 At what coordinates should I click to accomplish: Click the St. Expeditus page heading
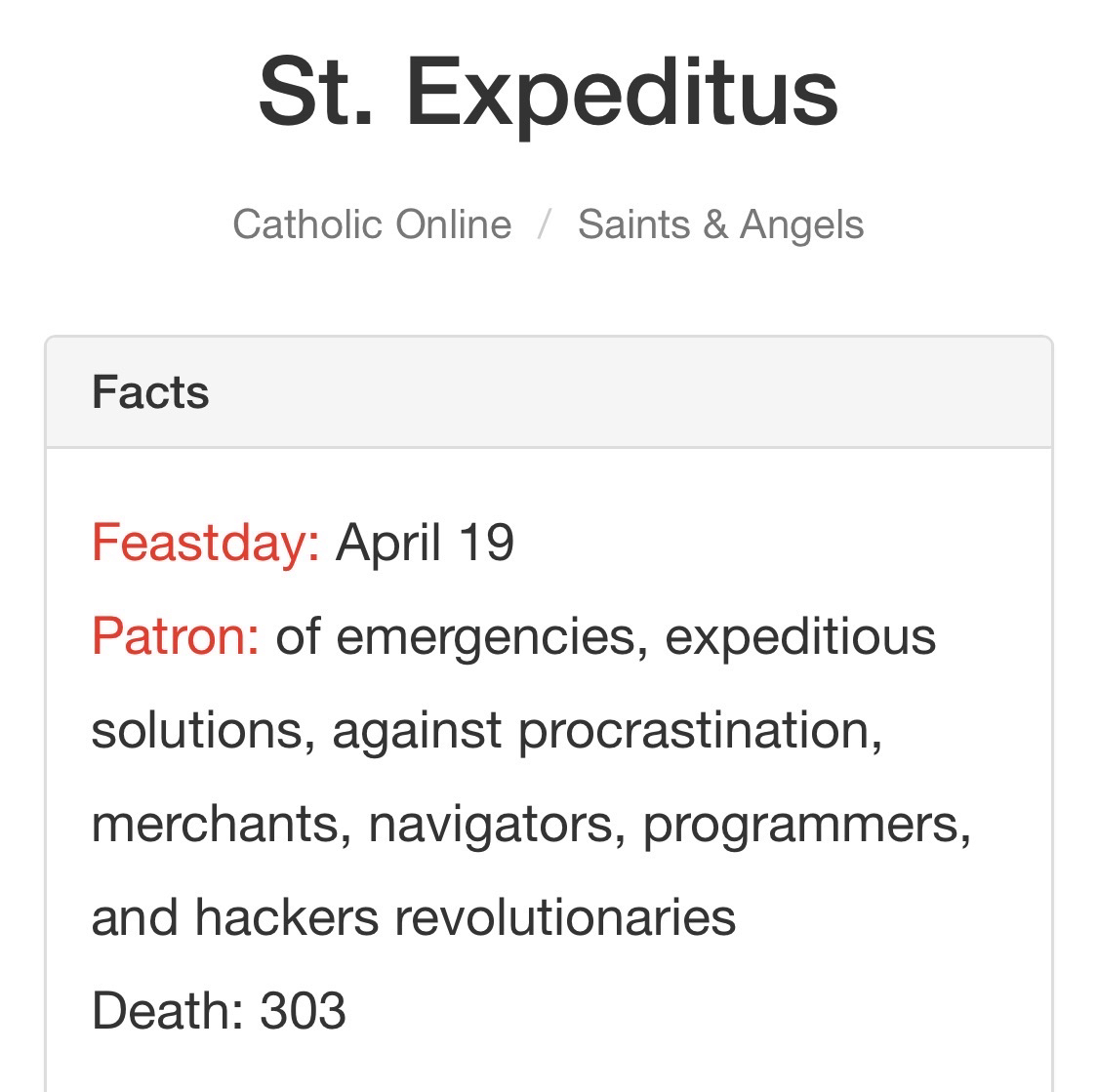(x=549, y=92)
